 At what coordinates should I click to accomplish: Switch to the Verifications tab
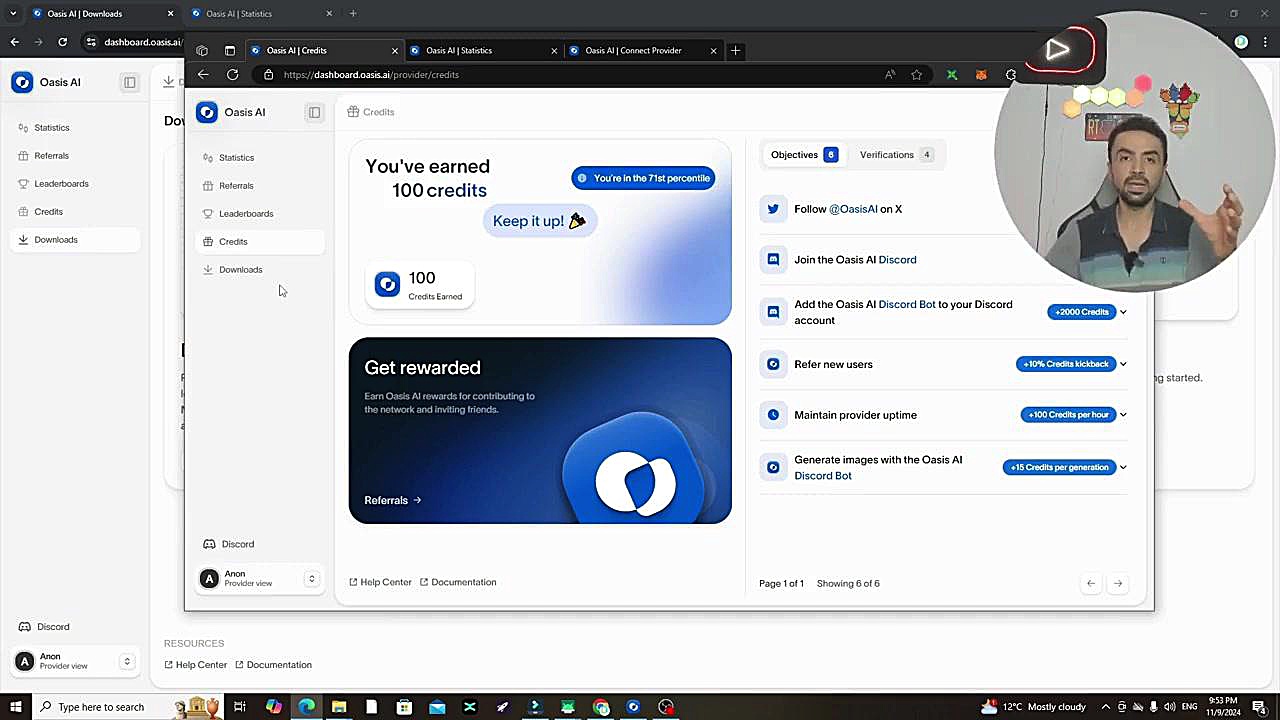click(x=896, y=155)
